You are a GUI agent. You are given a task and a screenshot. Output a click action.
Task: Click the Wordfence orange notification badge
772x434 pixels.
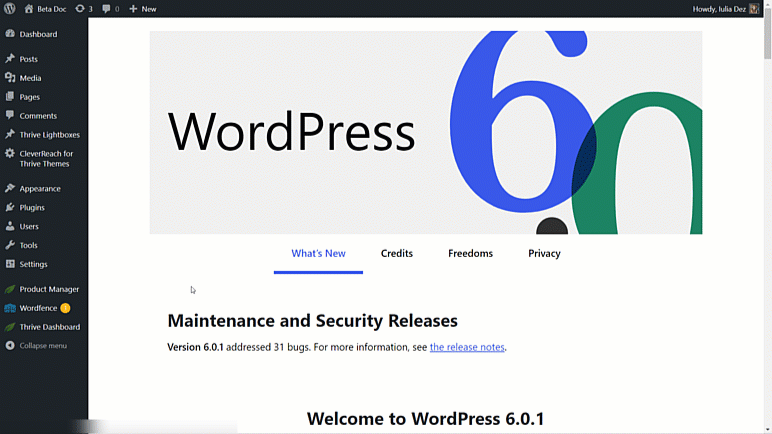65,308
